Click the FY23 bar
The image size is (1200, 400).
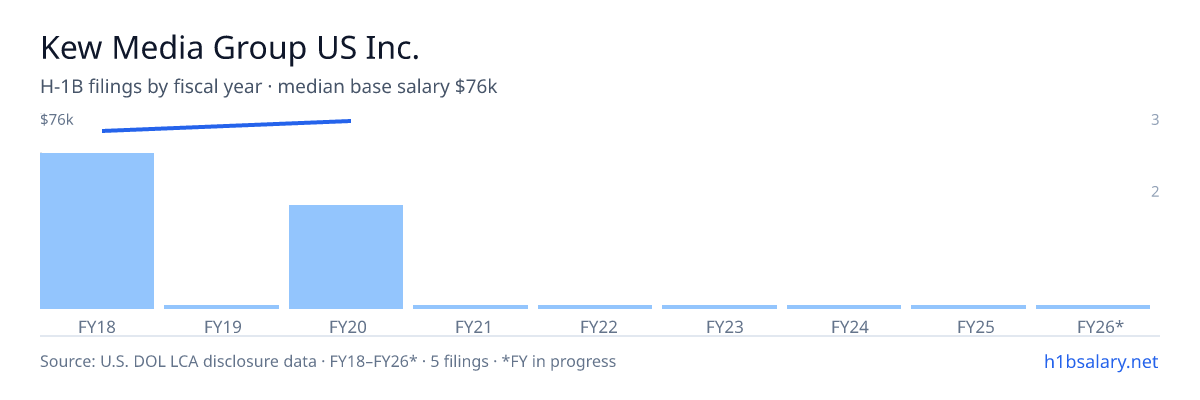719,307
